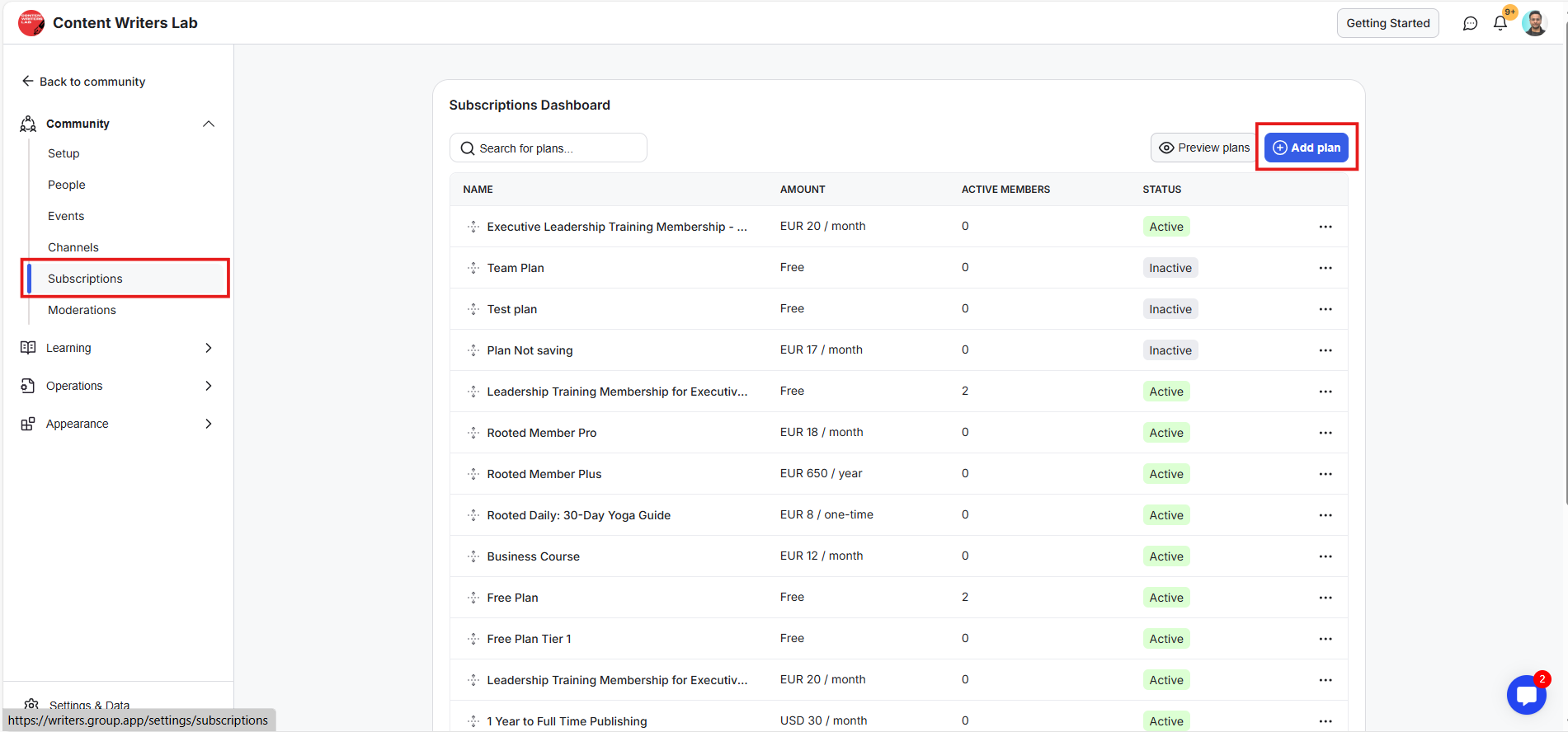1568x732 pixels.
Task: Expand the Appearance section
Action: (x=209, y=424)
